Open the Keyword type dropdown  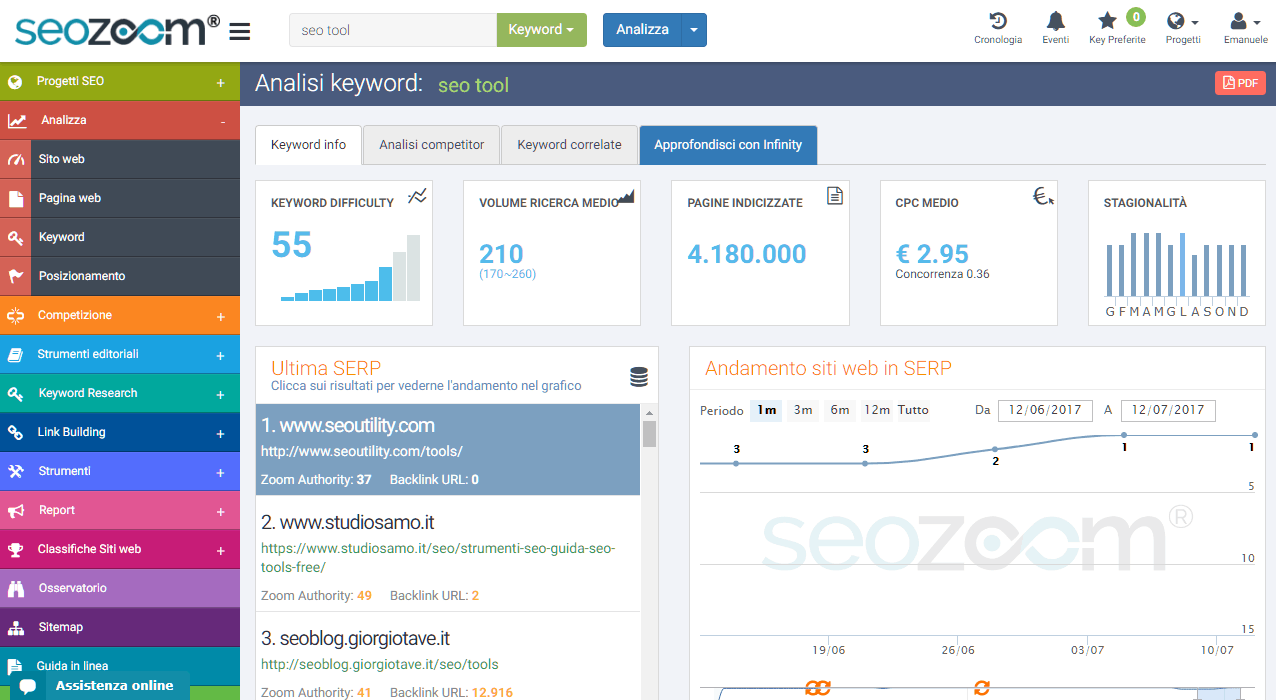click(x=540, y=30)
